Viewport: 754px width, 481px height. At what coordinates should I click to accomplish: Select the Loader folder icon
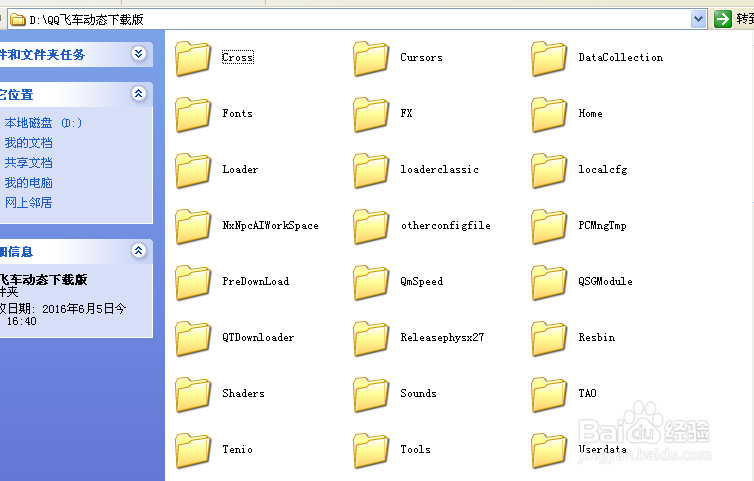coord(193,170)
